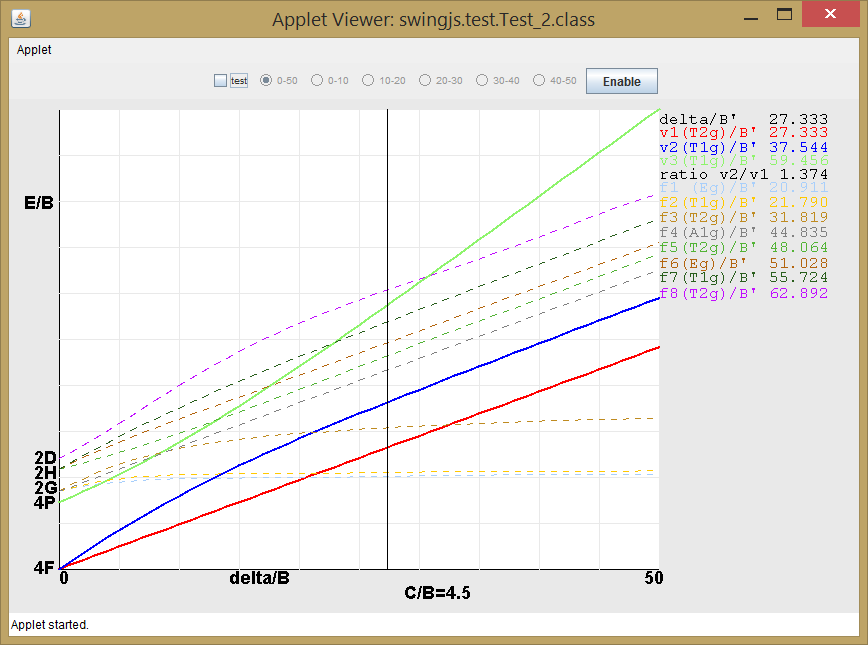
Task: Pick the 20-30 range radio button
Action: [425, 81]
